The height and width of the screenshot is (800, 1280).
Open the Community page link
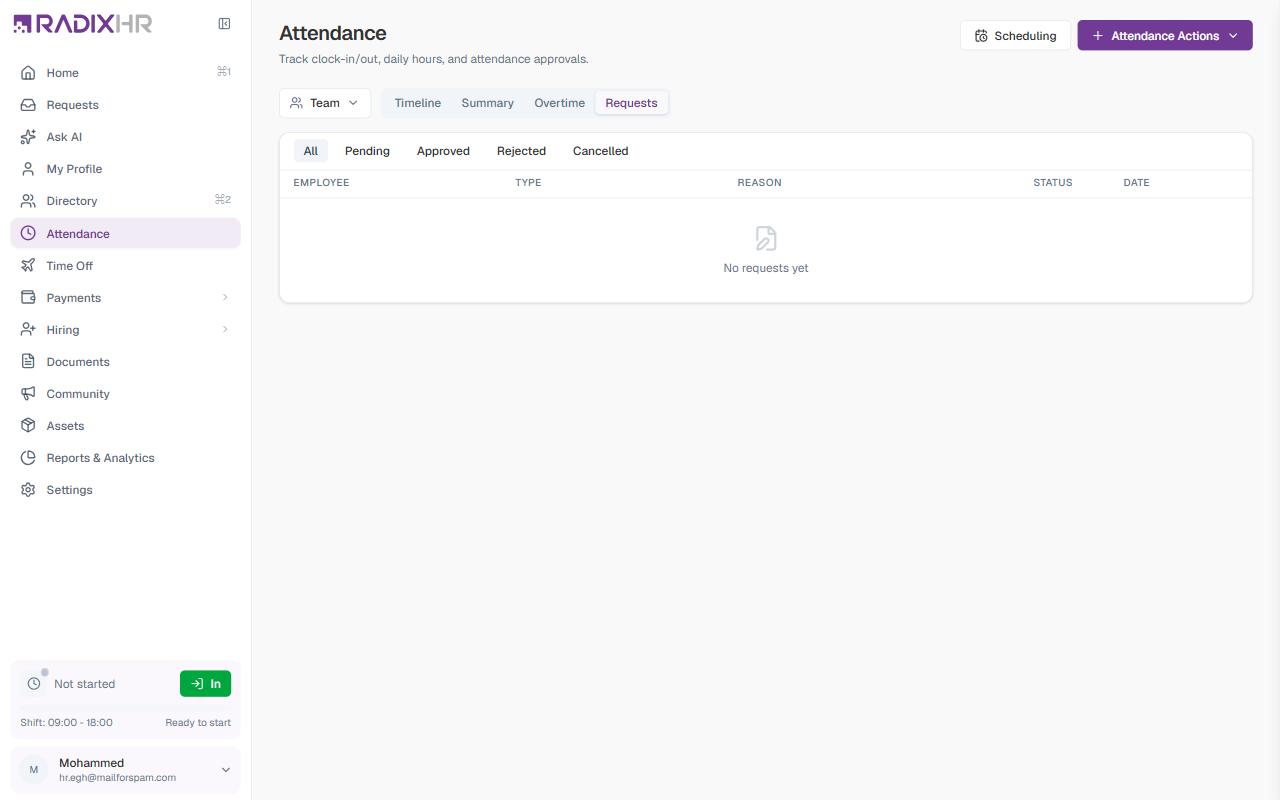click(x=125, y=394)
